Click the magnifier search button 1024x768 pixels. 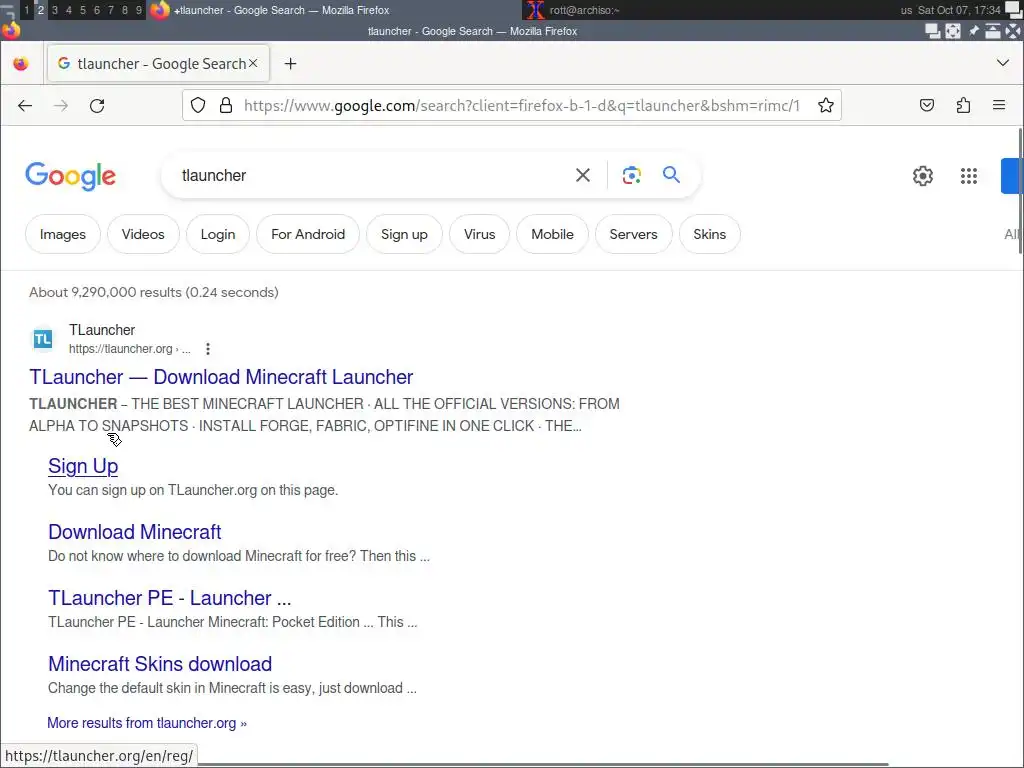pos(671,174)
